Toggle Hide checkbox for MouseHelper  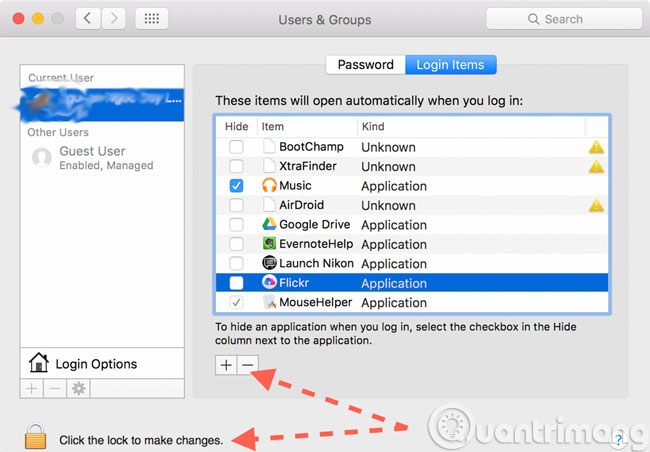click(x=236, y=302)
